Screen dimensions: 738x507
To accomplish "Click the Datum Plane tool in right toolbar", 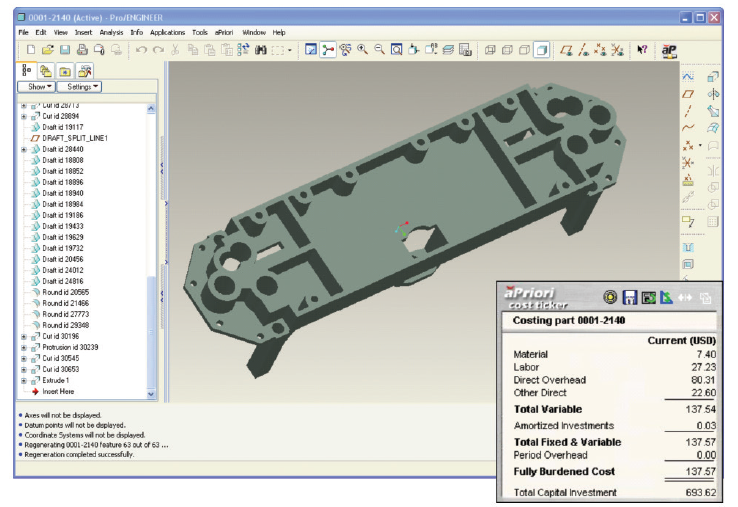I will click(x=688, y=94).
